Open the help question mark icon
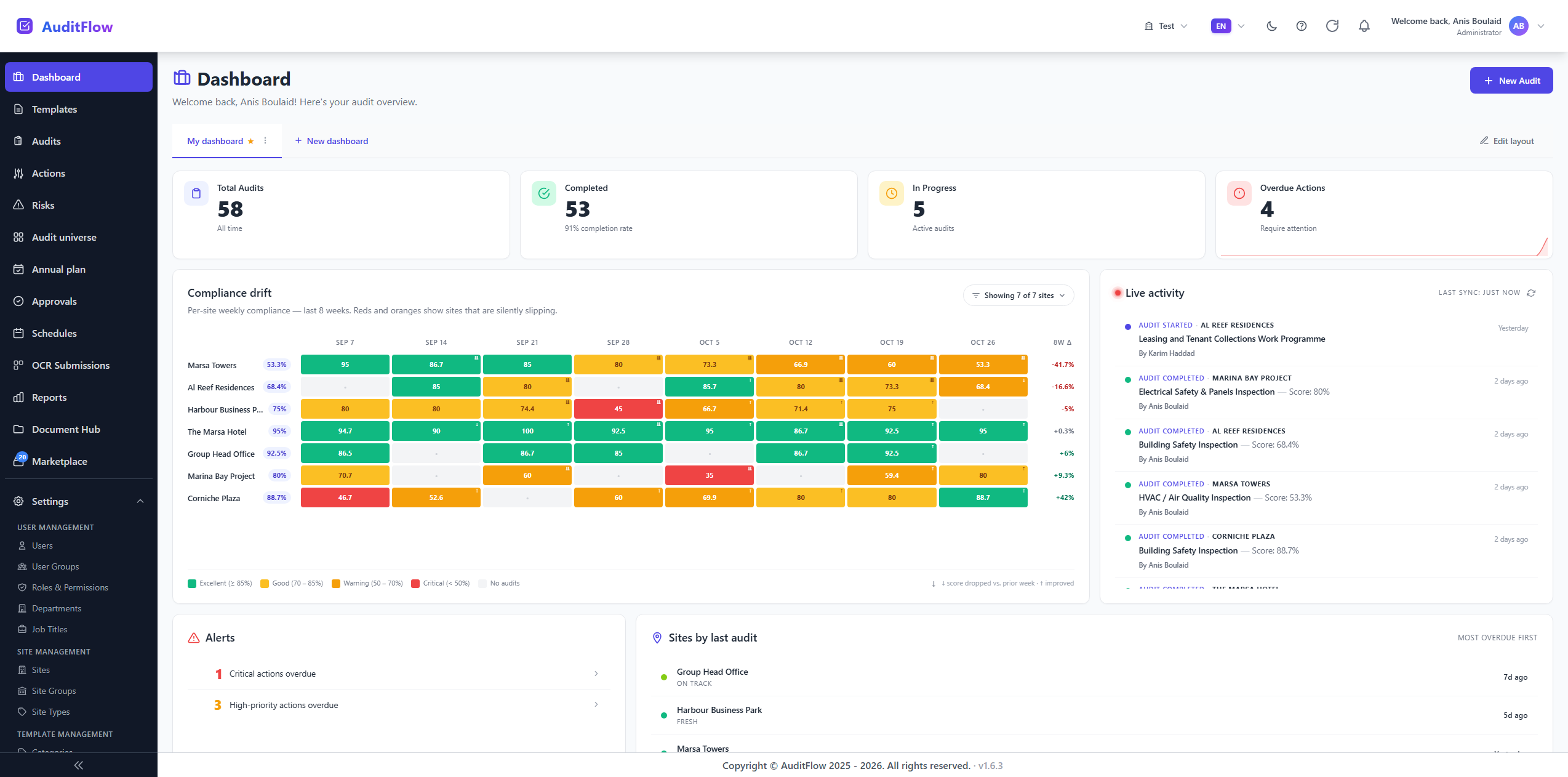1568x777 pixels. 1301,26
